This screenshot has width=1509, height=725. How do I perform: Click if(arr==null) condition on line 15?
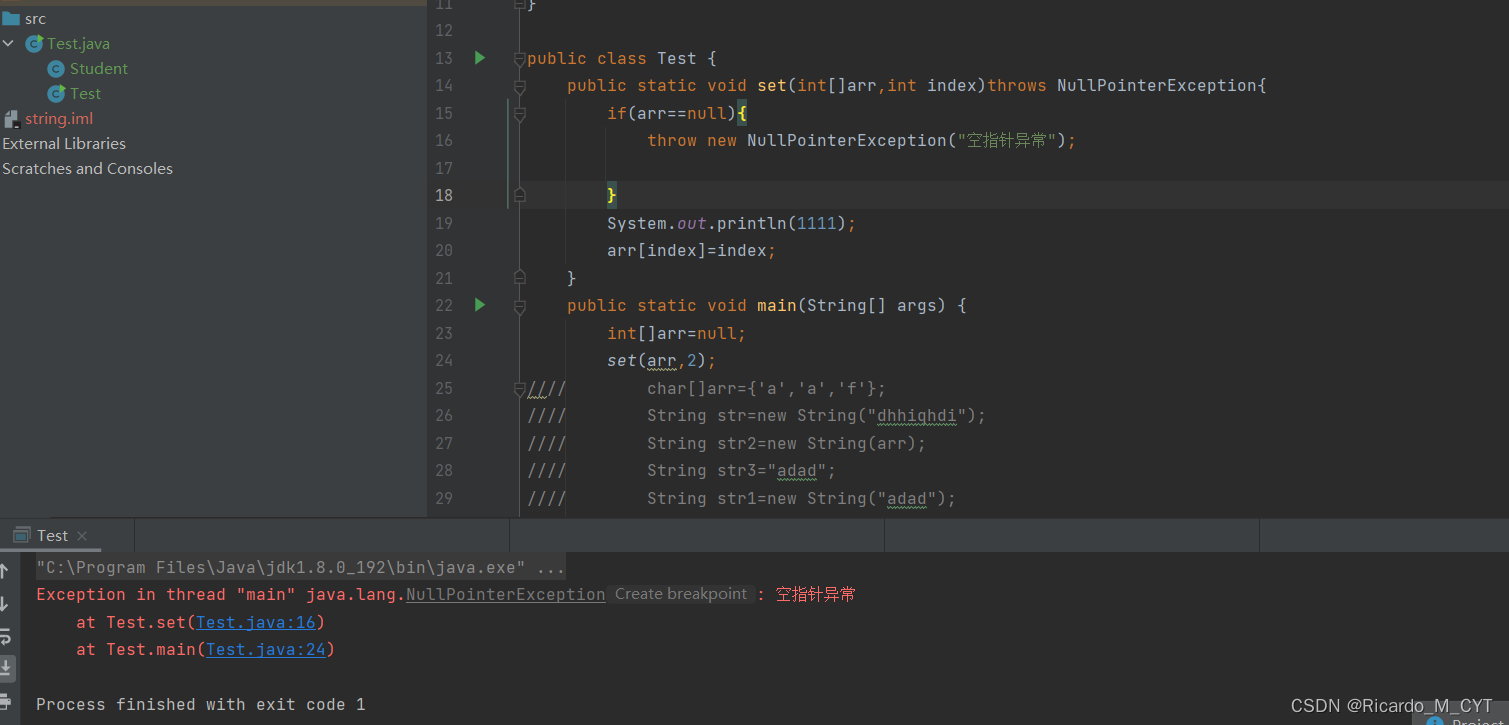pos(671,113)
